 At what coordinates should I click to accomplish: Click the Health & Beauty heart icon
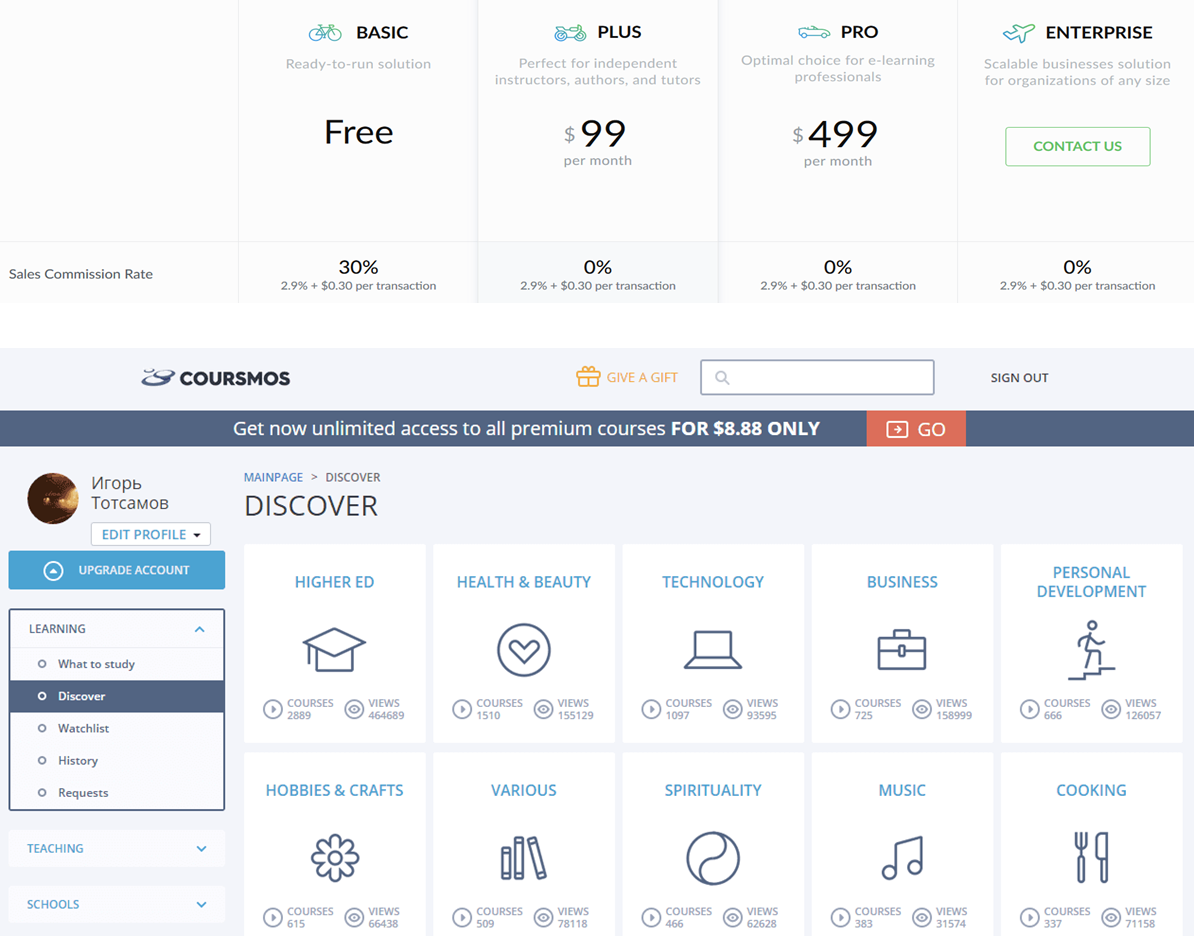[x=524, y=650]
